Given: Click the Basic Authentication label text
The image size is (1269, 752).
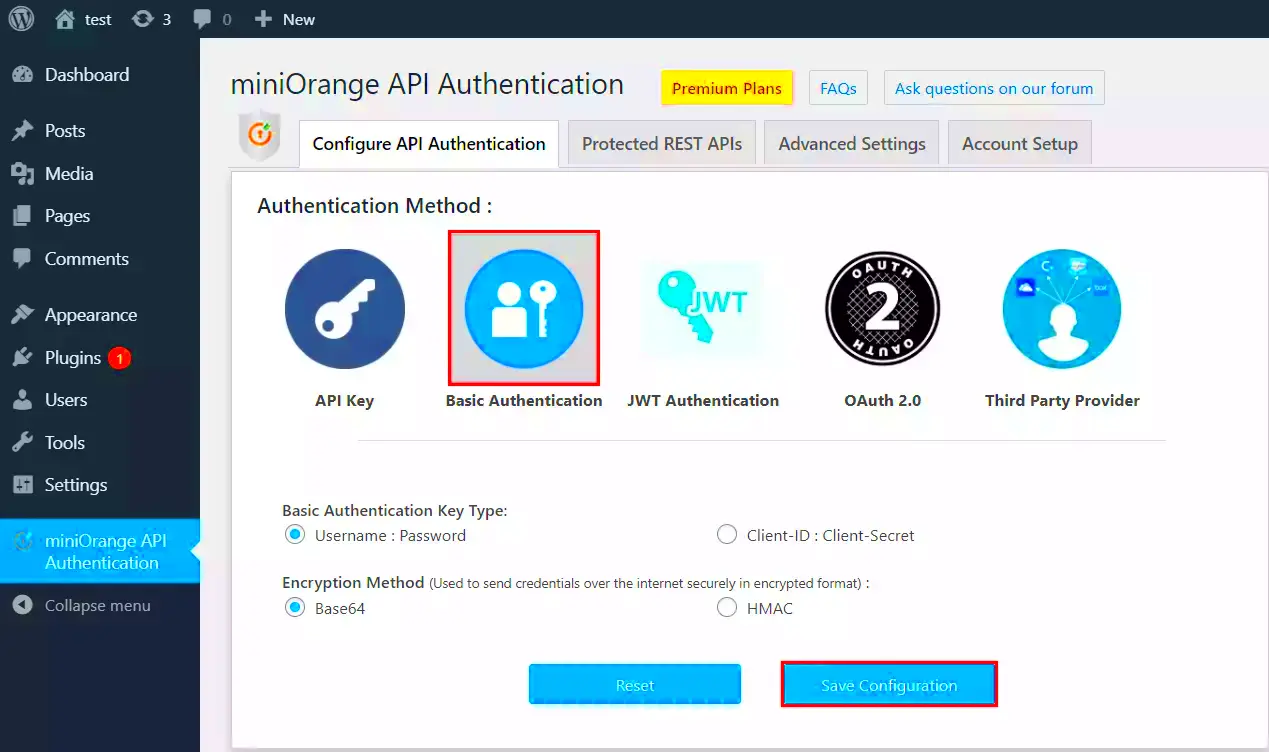Looking at the screenshot, I should point(524,401).
